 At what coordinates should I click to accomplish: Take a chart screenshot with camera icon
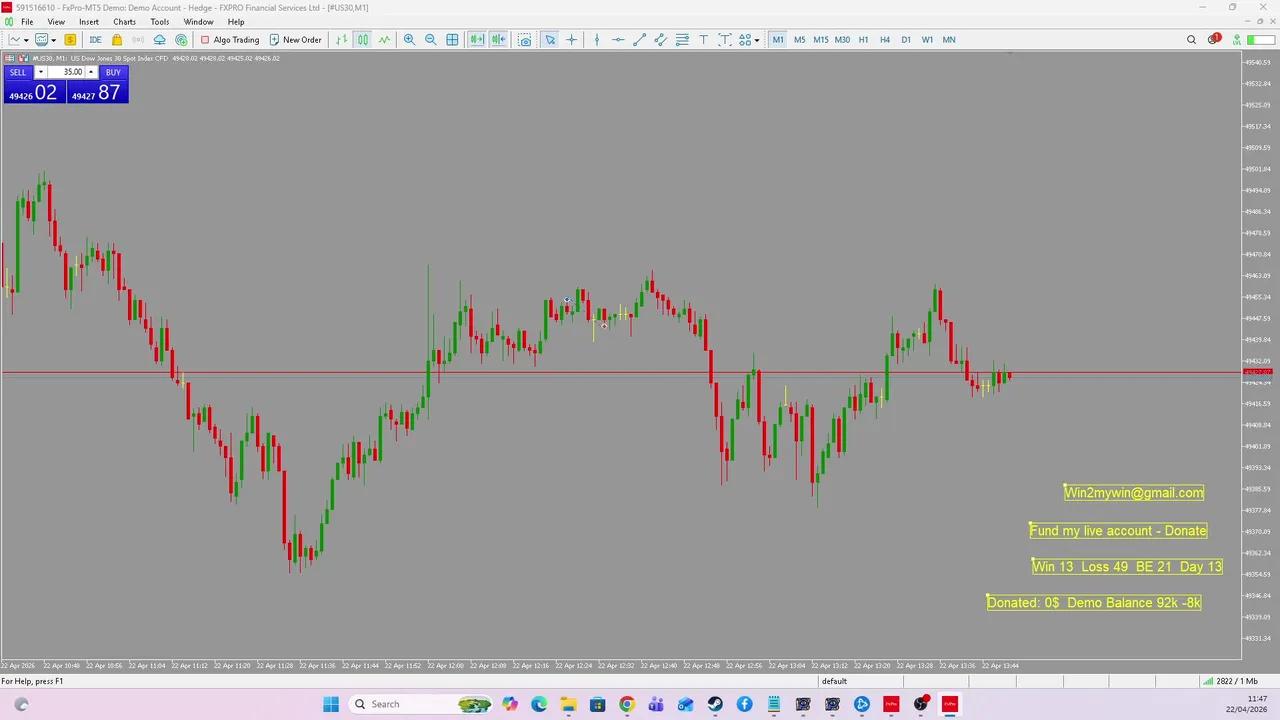524,40
